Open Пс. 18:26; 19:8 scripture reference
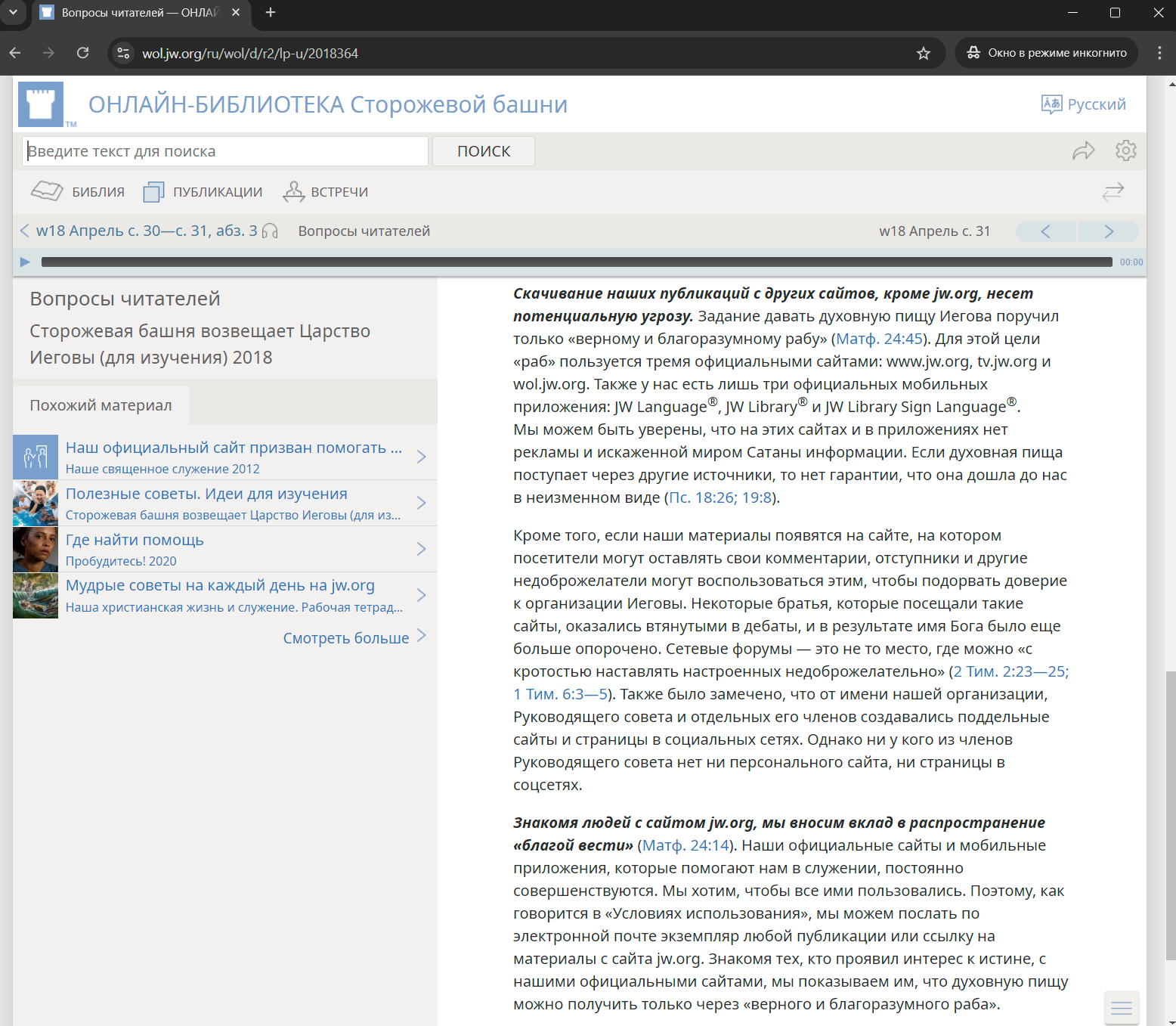 click(721, 498)
